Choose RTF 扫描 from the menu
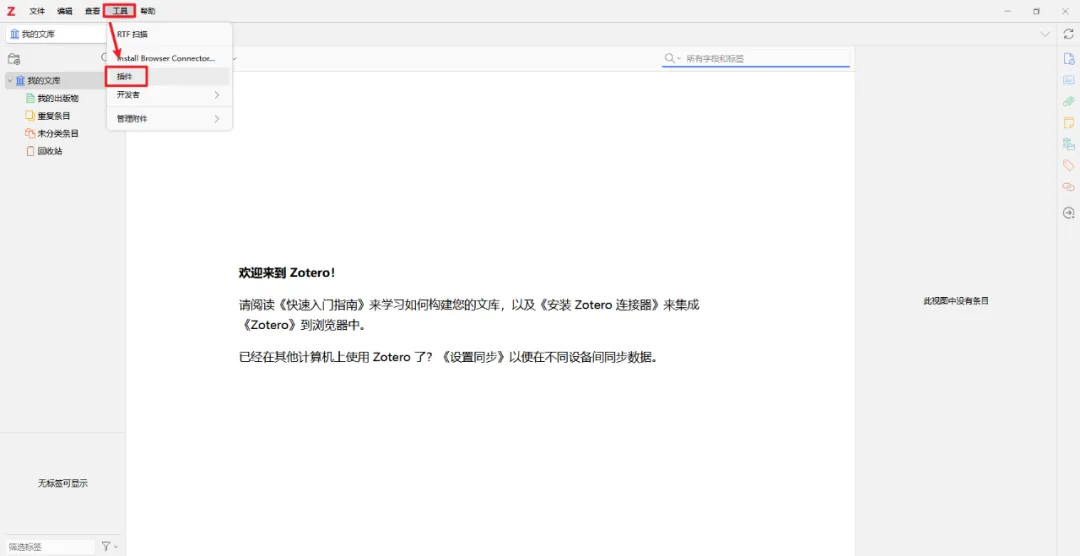This screenshot has width=1080, height=556. tap(169, 34)
